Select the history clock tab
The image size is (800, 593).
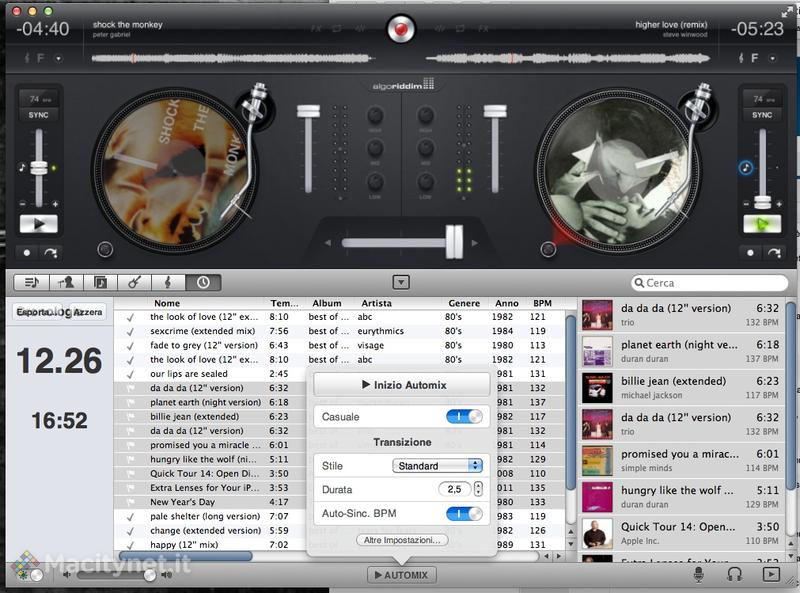tap(203, 282)
